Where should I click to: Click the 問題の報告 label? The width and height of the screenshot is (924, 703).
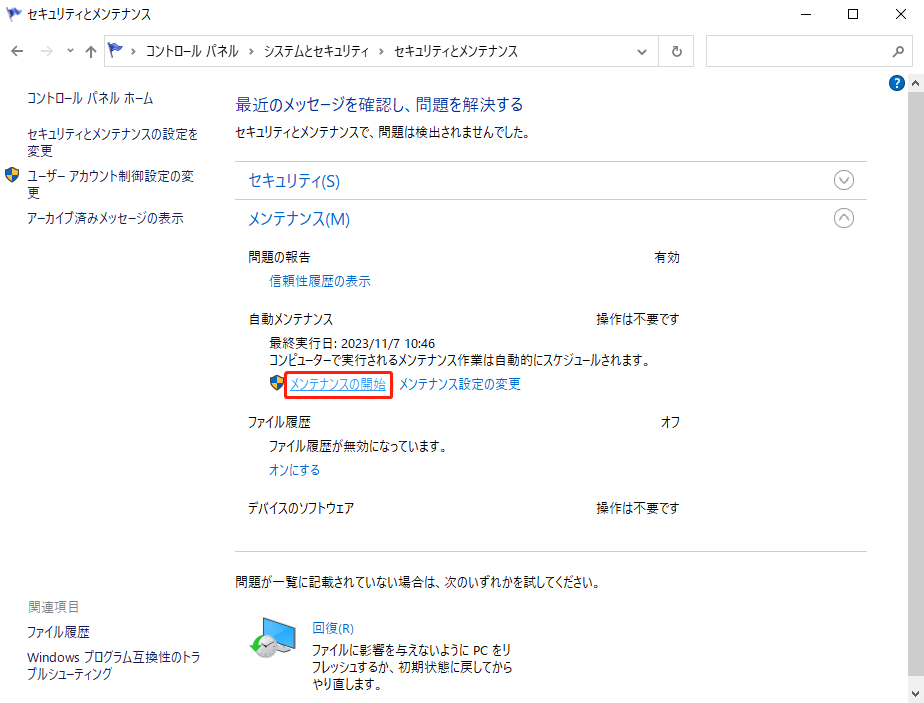tap(279, 257)
